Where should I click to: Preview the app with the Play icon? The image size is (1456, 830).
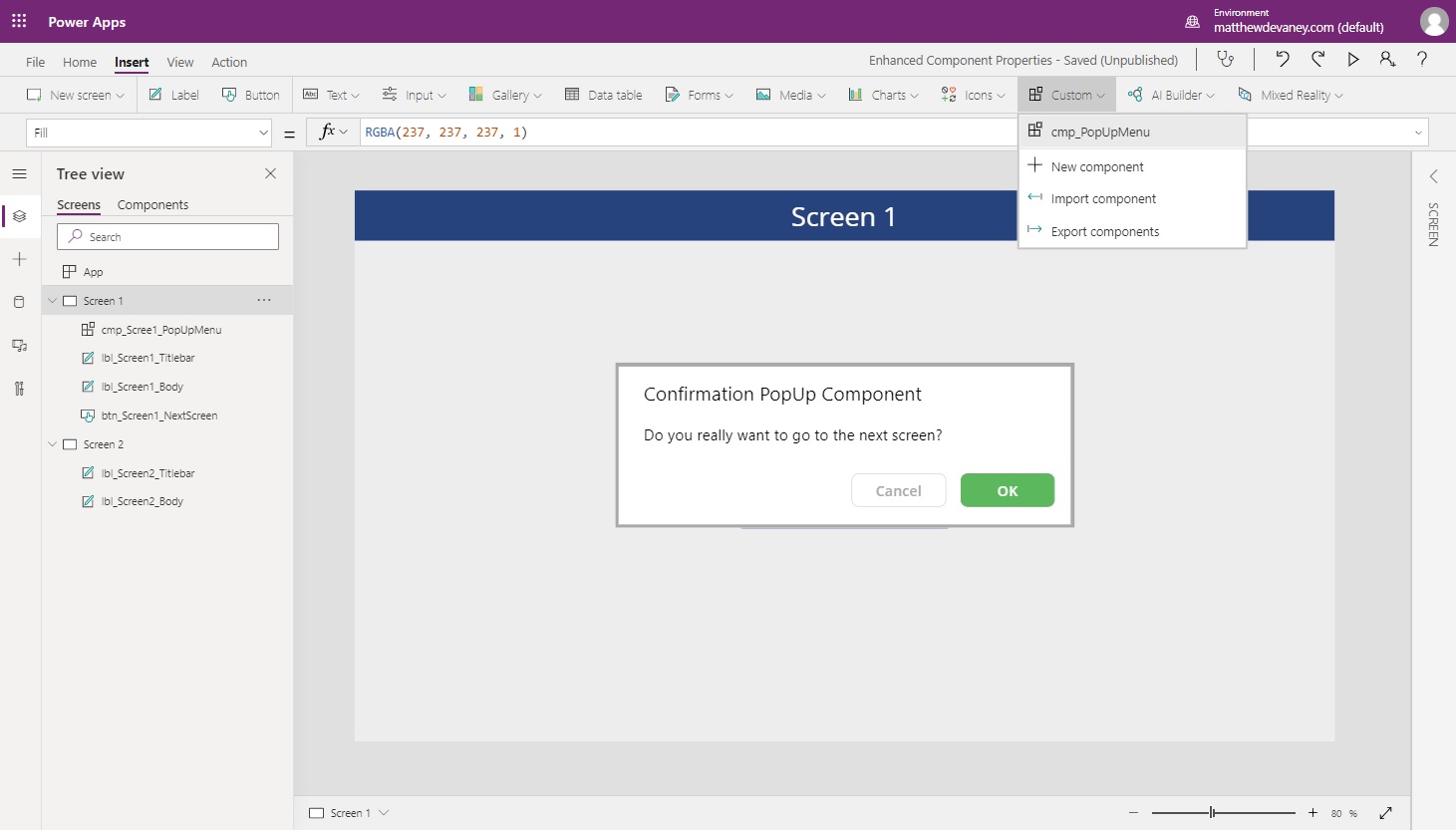click(1353, 59)
